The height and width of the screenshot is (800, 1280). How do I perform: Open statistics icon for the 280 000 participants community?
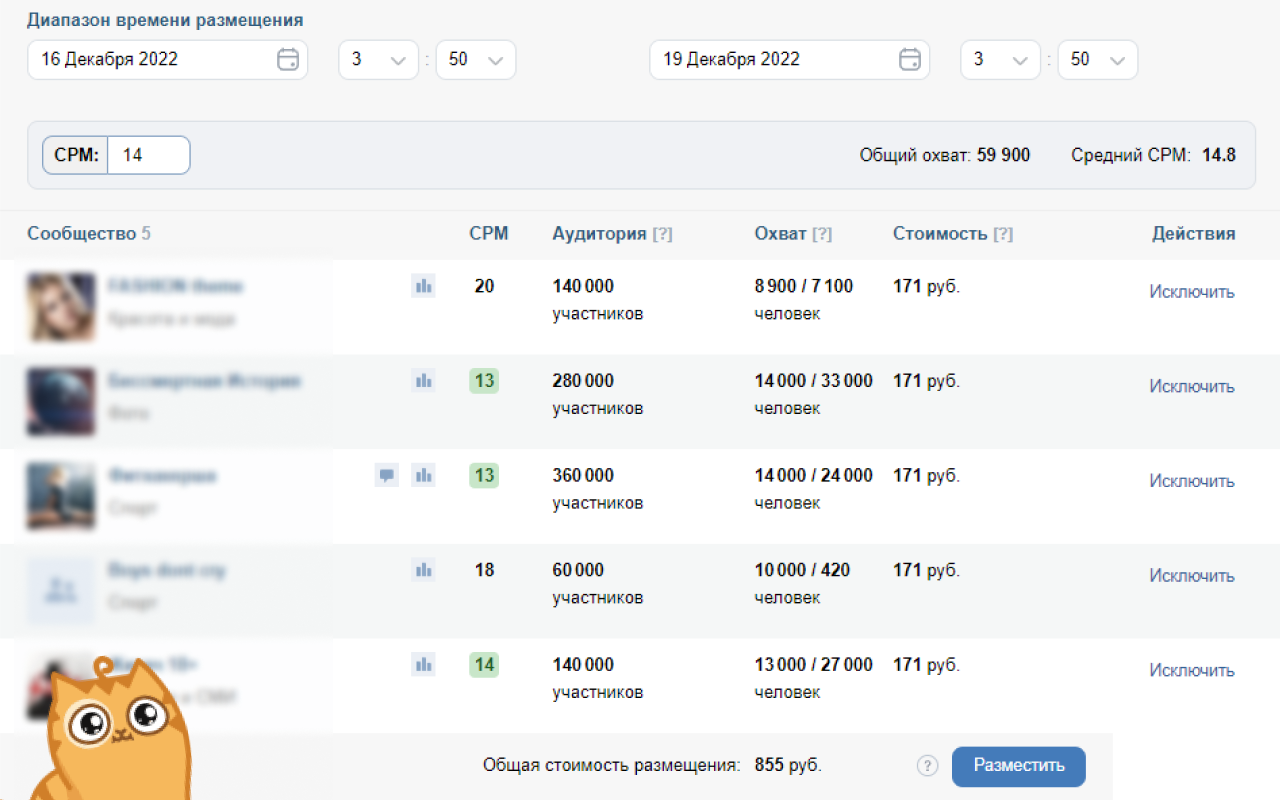tap(423, 381)
